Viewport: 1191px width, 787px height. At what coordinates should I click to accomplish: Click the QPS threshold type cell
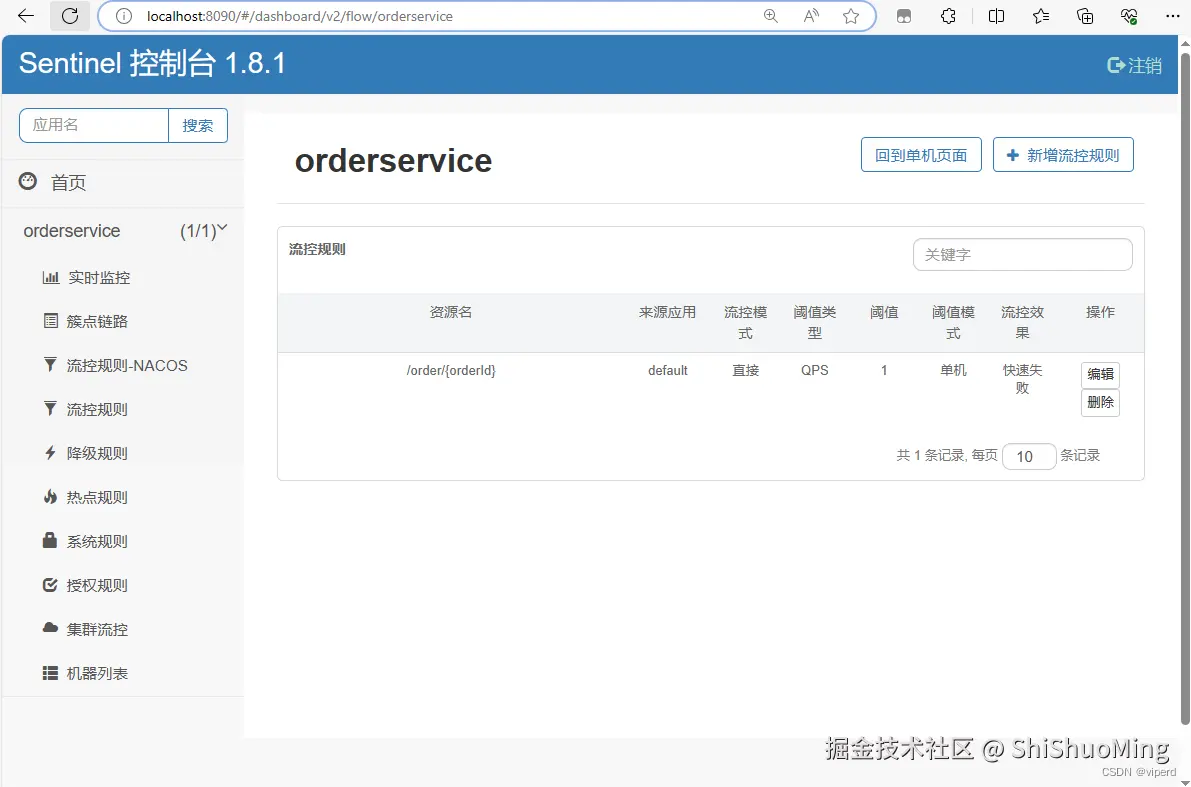tap(815, 371)
